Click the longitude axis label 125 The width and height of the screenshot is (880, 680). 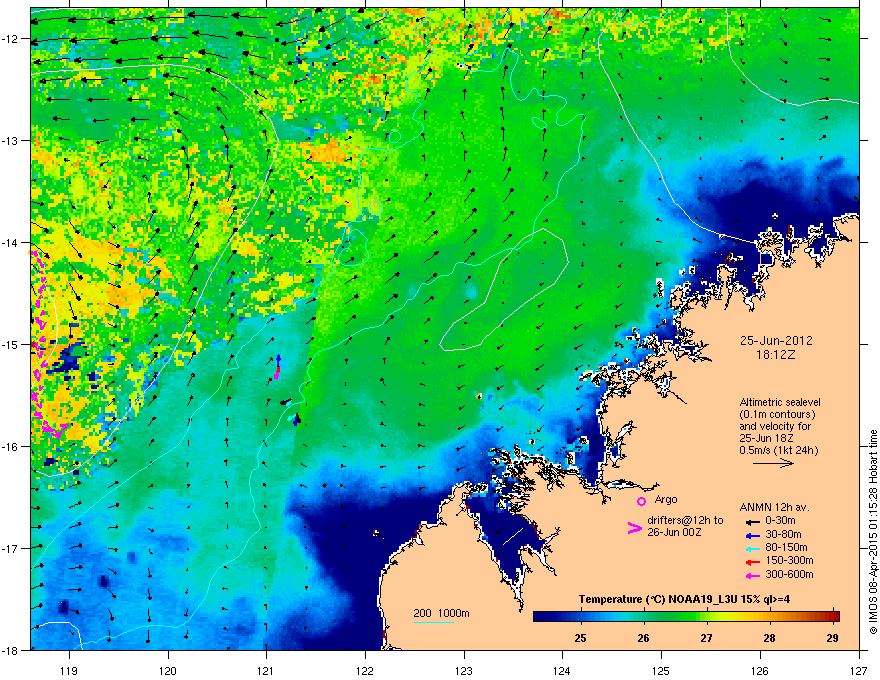click(x=661, y=670)
